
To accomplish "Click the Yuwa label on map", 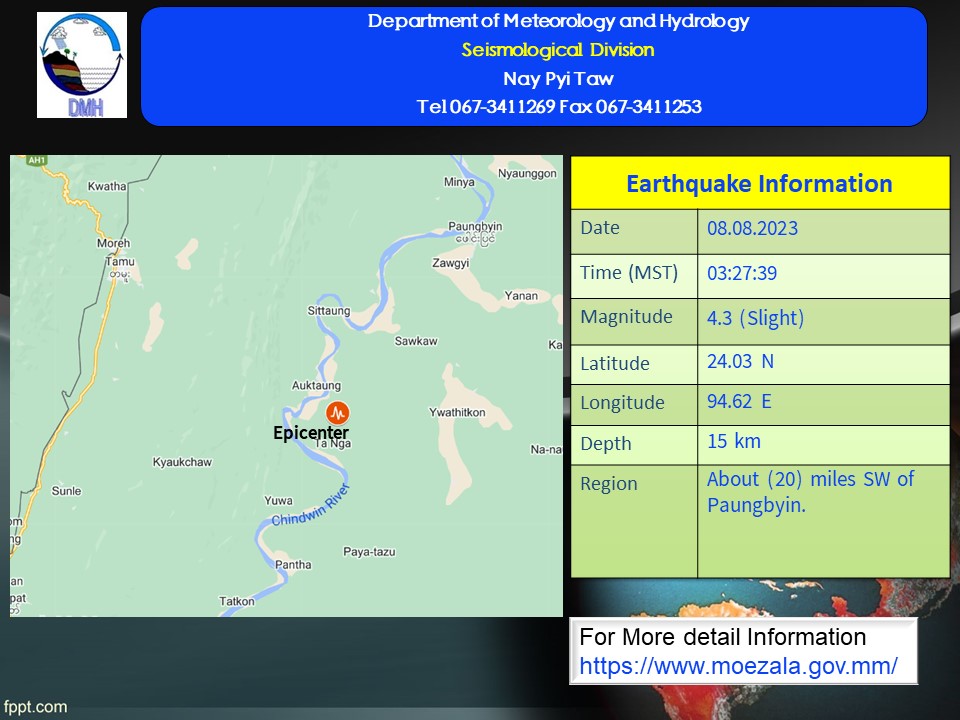I will coord(278,500).
